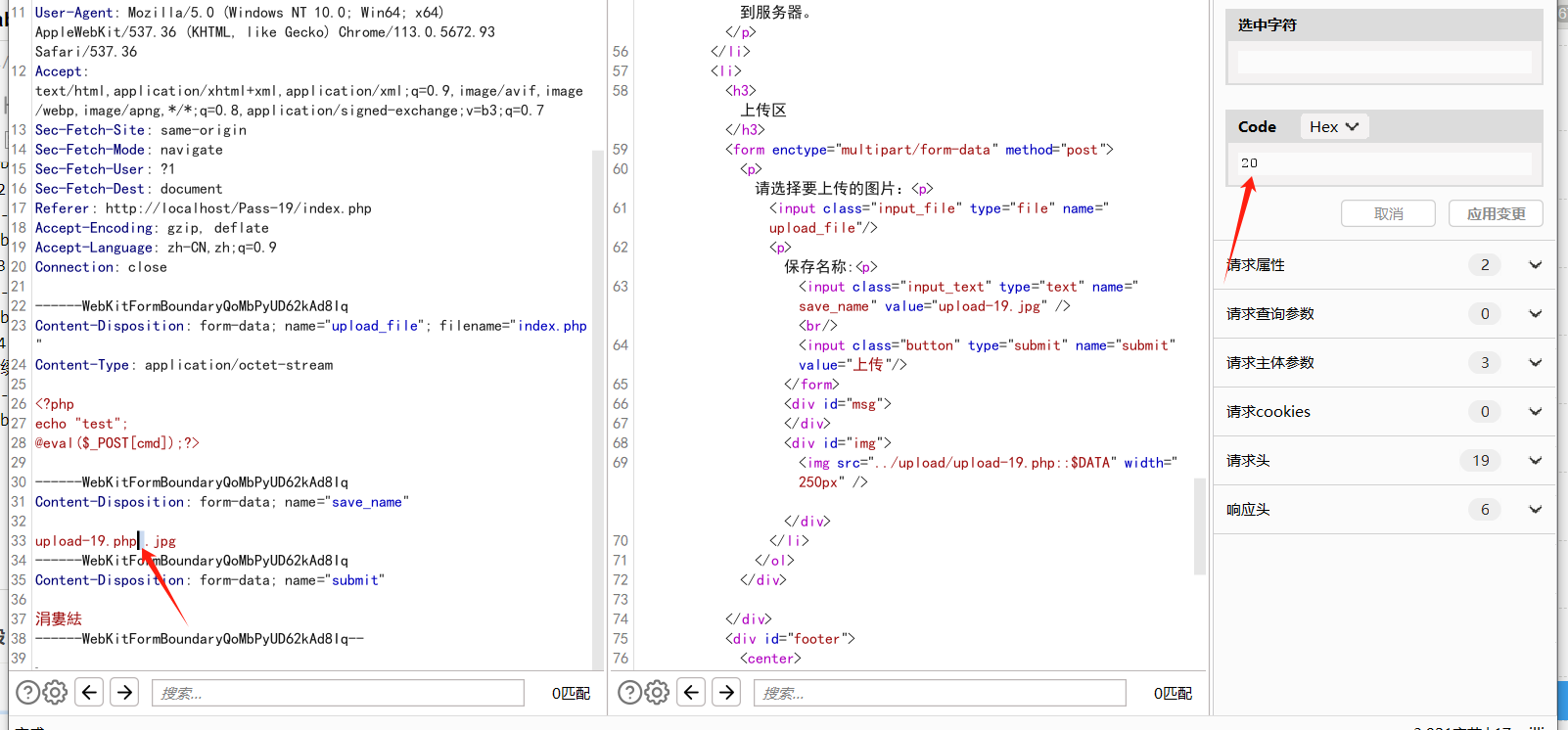Click the Accept-Encoding header line
The image size is (1568, 730).
coord(152,228)
